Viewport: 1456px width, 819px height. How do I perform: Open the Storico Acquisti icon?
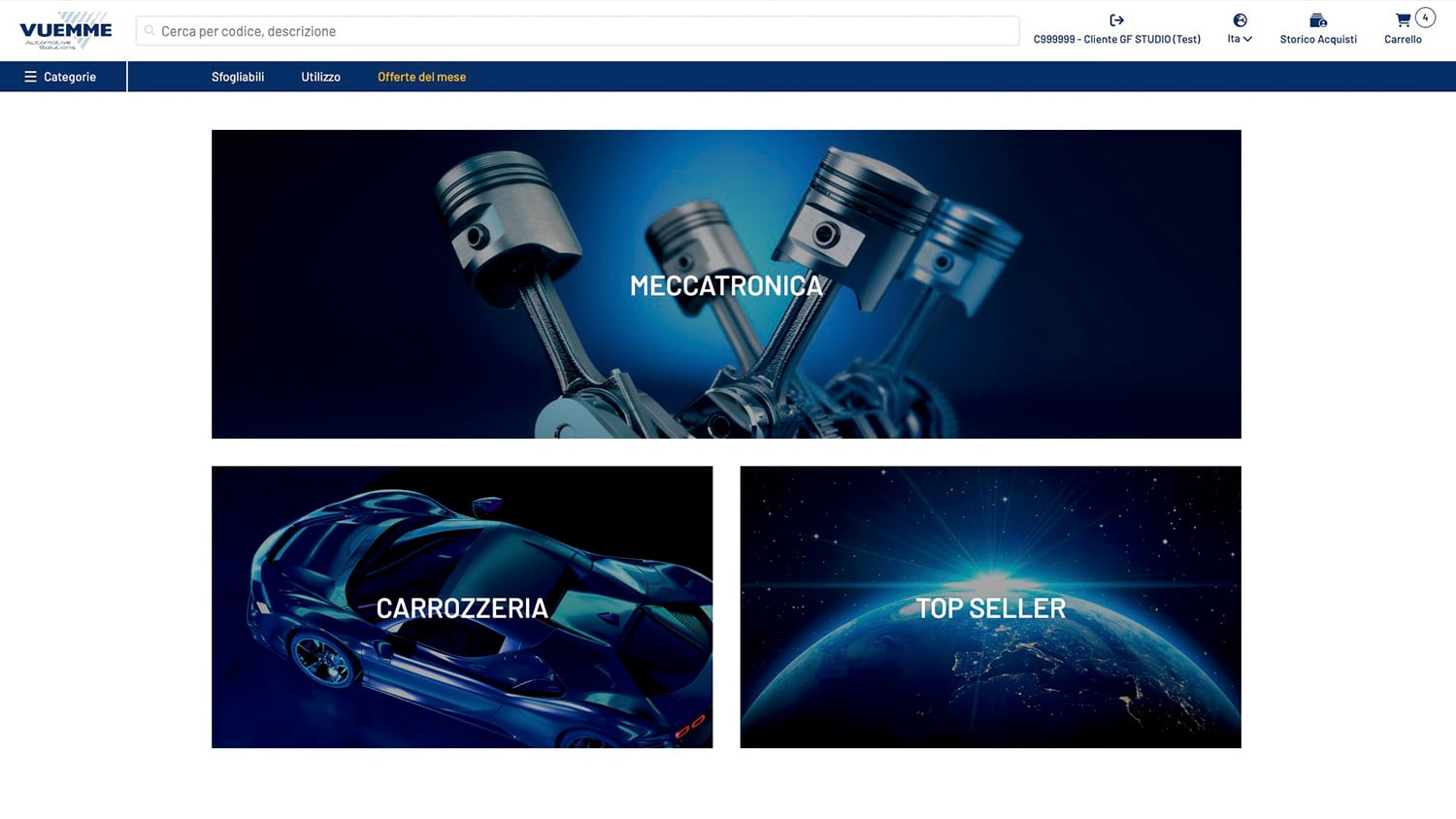pos(1317,20)
